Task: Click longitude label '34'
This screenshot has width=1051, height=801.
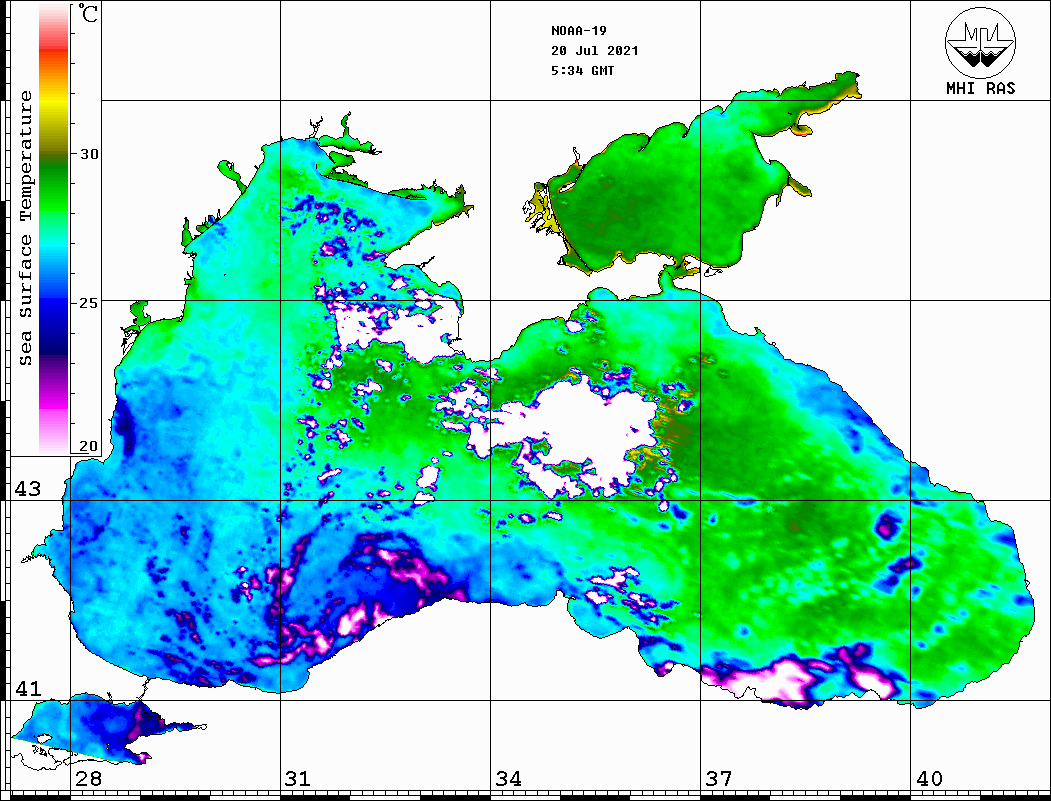Action: click(509, 778)
